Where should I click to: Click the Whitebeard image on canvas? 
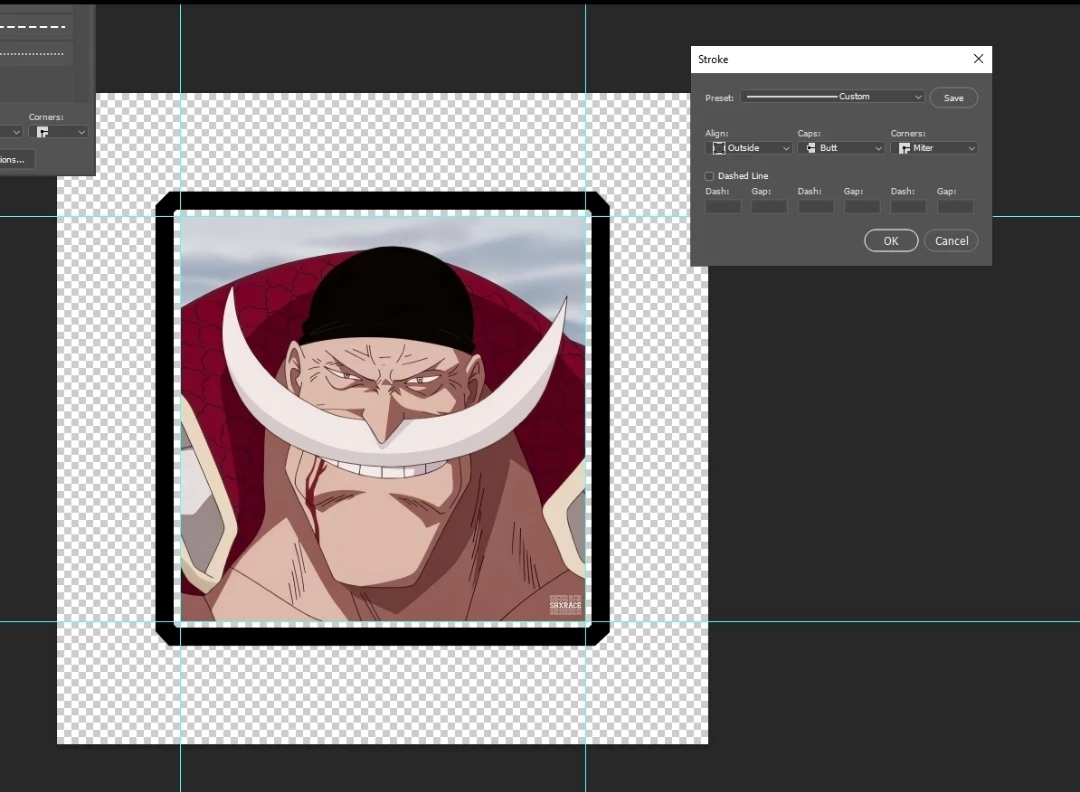click(x=383, y=419)
